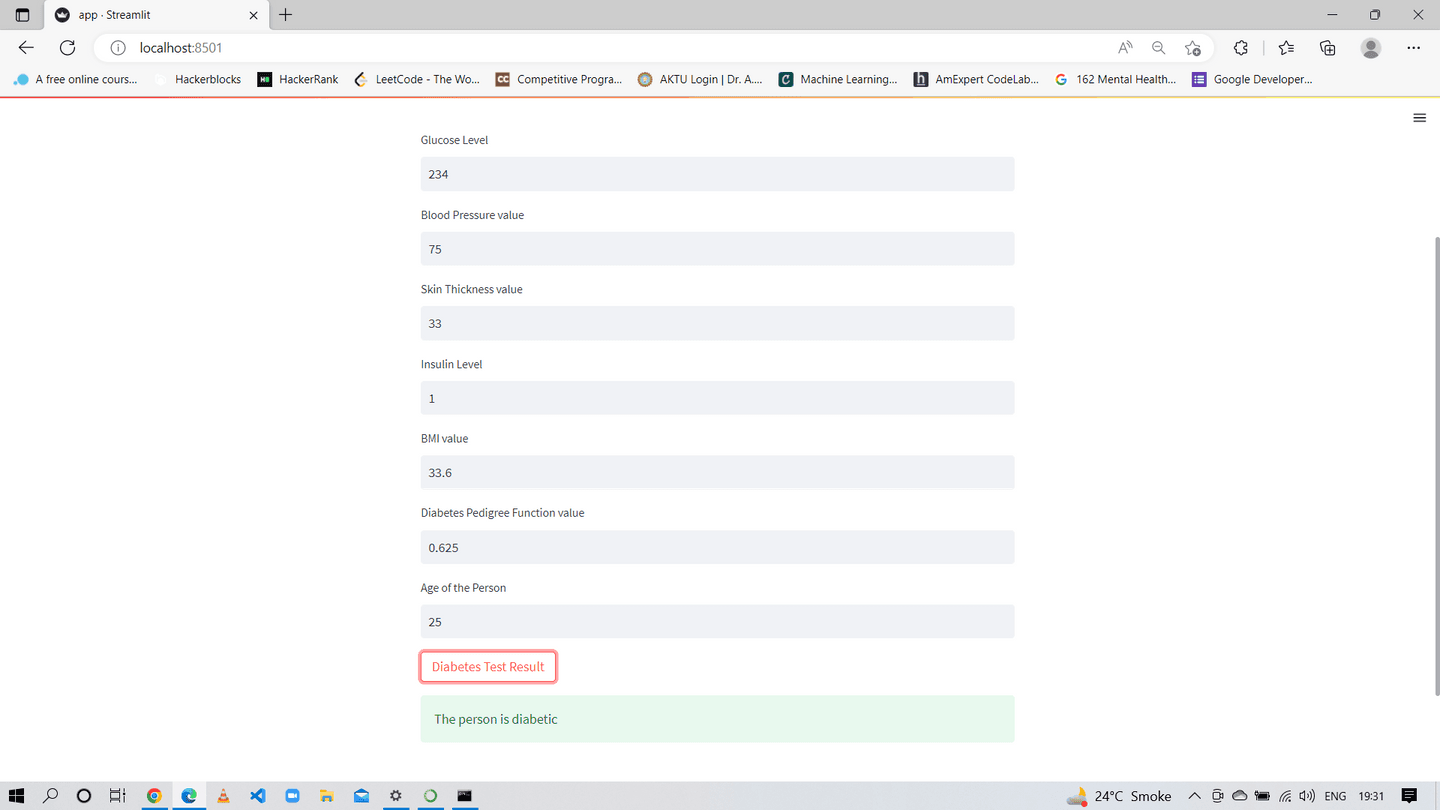This screenshot has height=810, width=1440.
Task: Open the volume speaker tray icon
Action: coord(1307,796)
